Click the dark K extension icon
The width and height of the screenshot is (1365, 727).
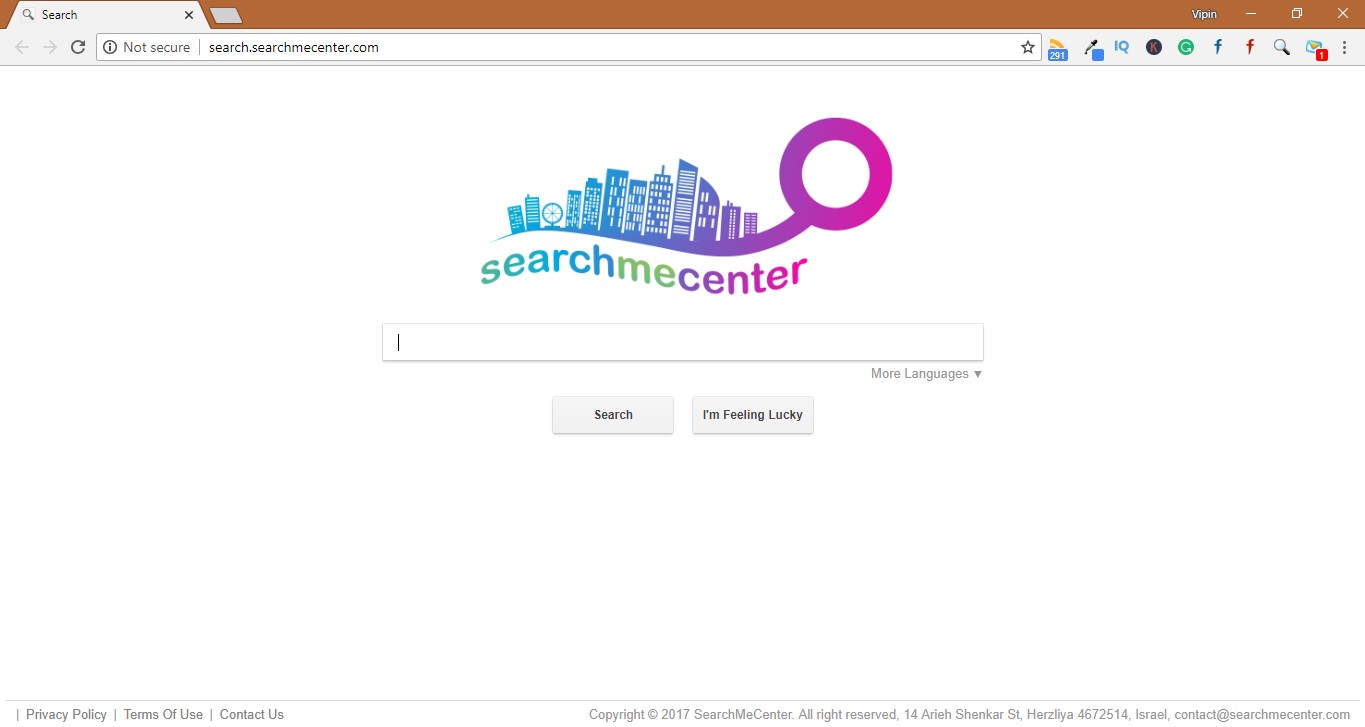(1154, 47)
